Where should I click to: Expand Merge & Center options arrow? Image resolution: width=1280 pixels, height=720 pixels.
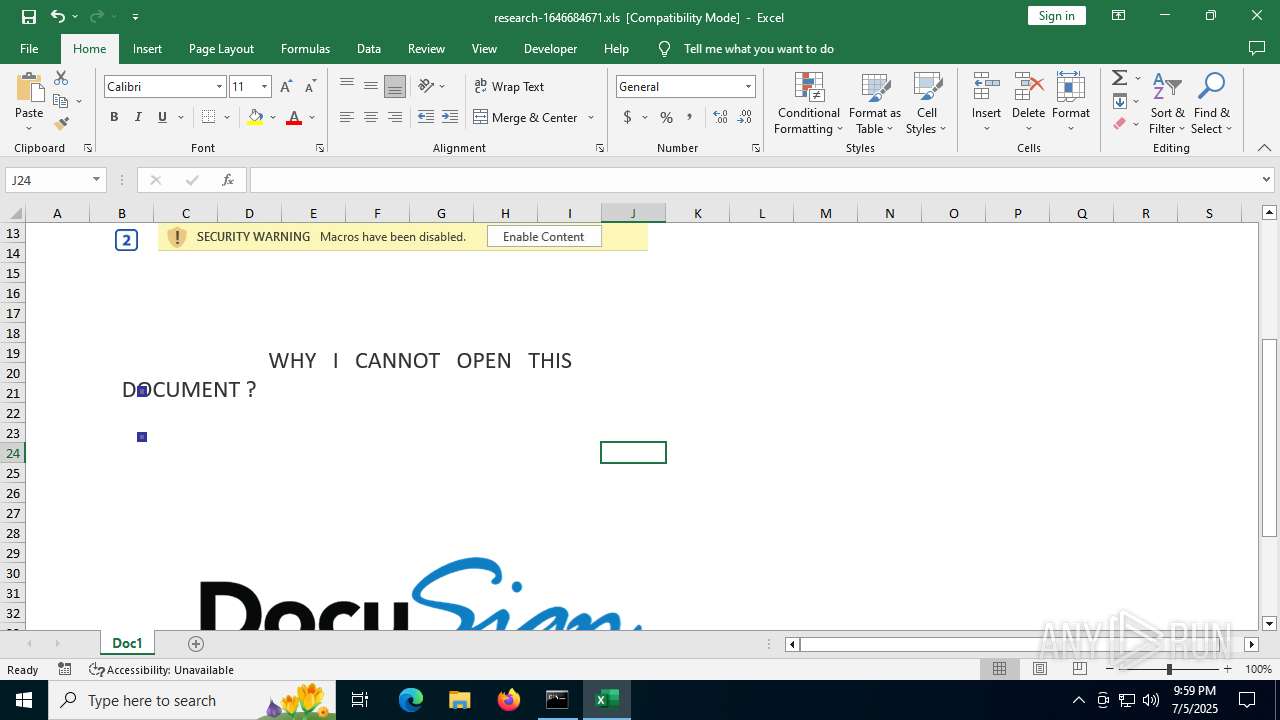(591, 117)
